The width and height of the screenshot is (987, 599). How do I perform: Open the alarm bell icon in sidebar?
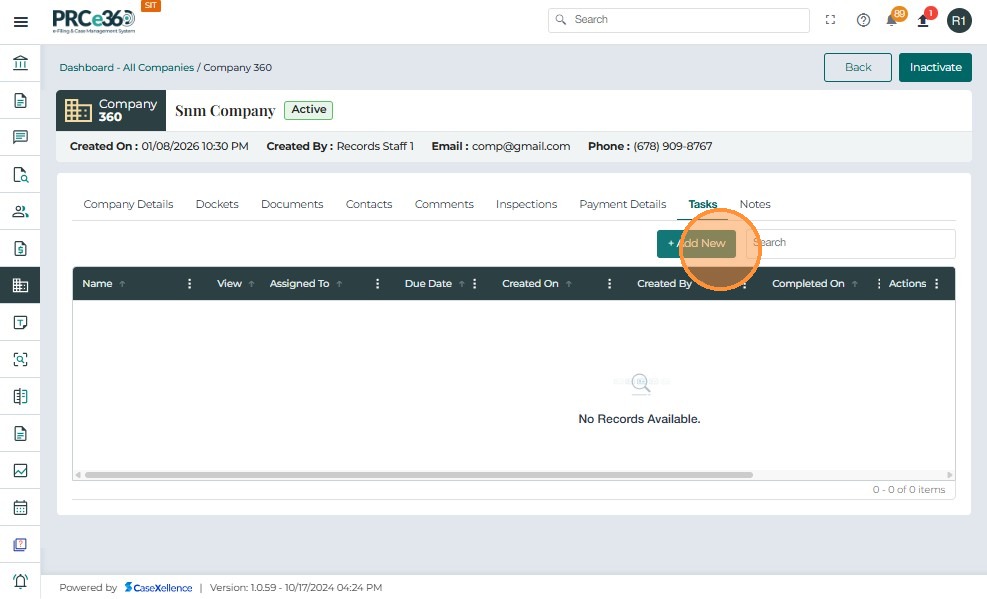point(20,581)
